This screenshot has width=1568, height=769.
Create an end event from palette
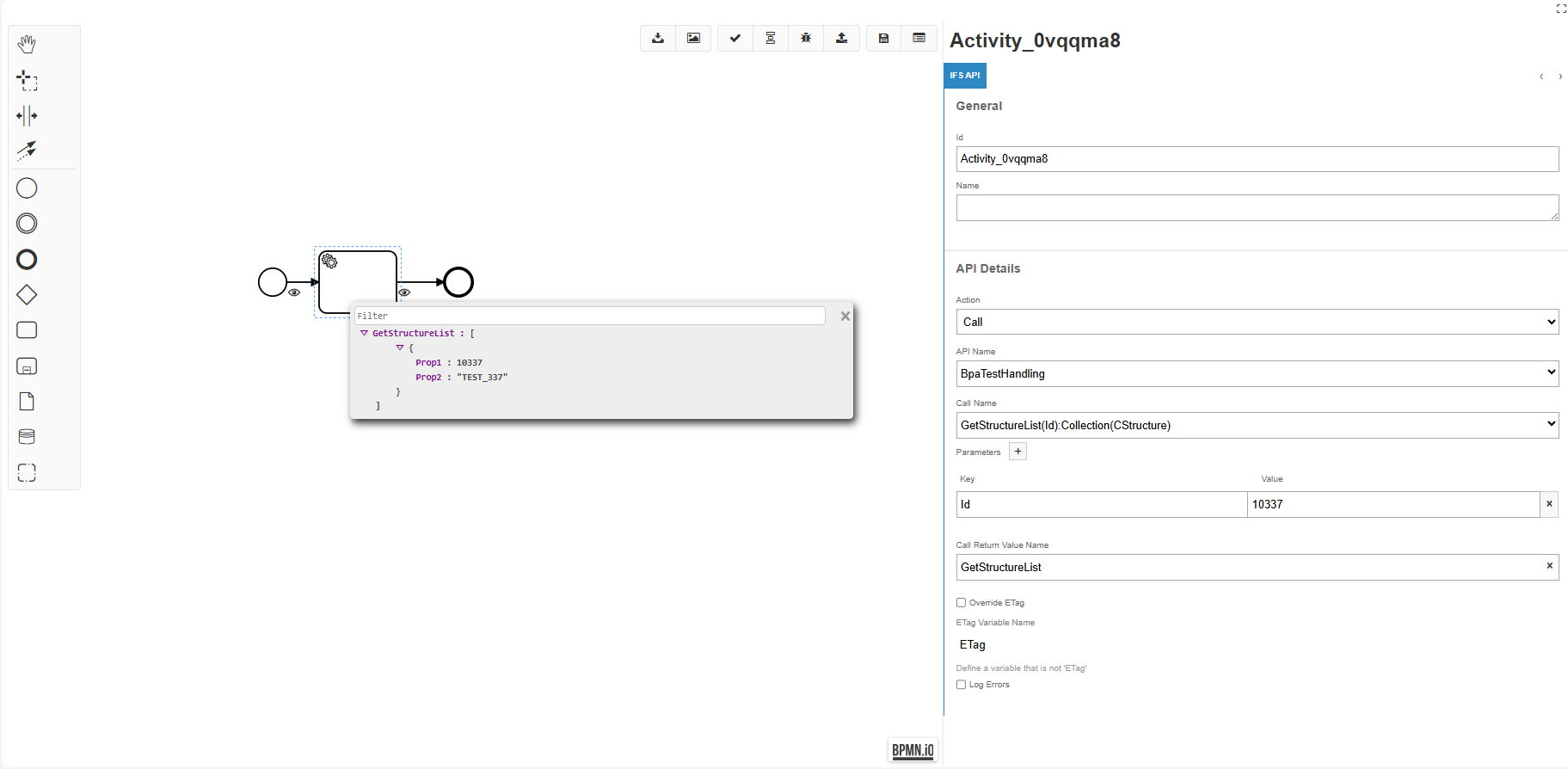(27, 259)
